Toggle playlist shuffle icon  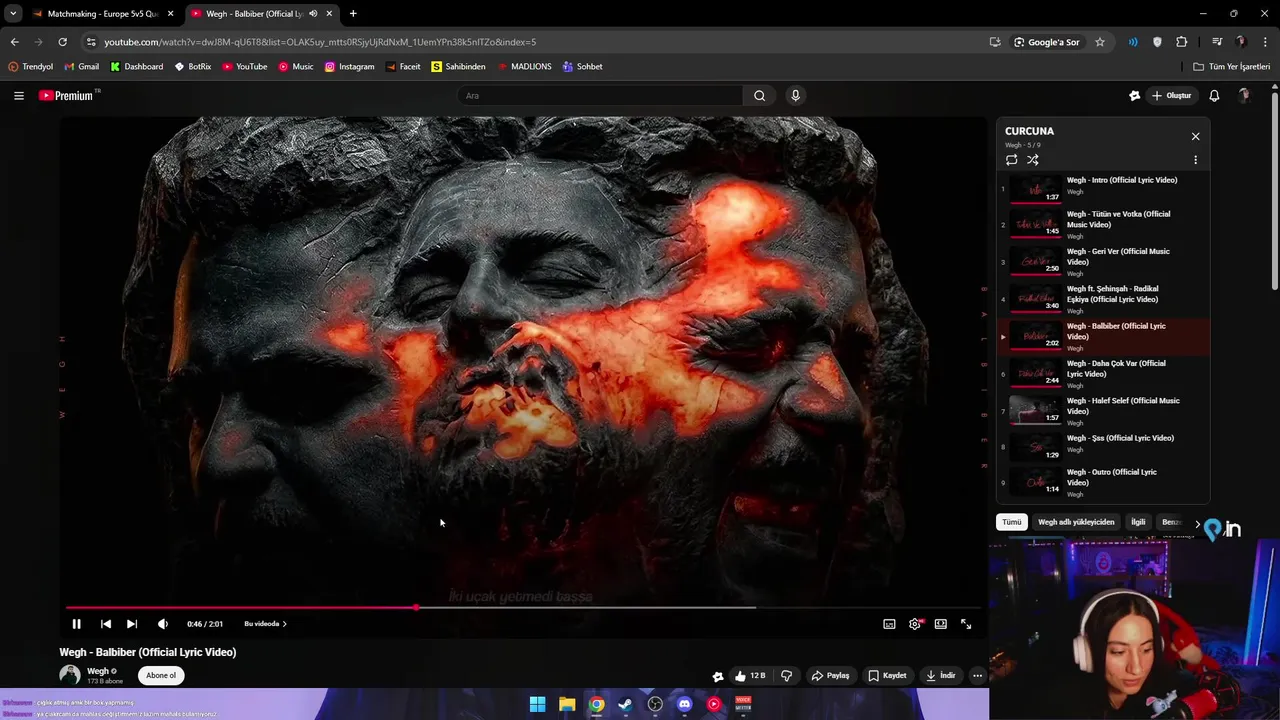pyautogui.click(x=1033, y=160)
